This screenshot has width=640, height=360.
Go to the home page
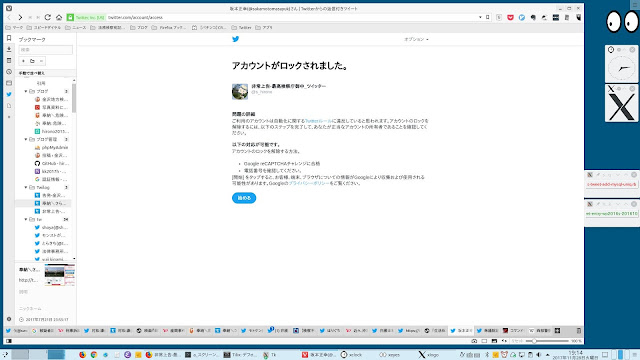click(59, 18)
